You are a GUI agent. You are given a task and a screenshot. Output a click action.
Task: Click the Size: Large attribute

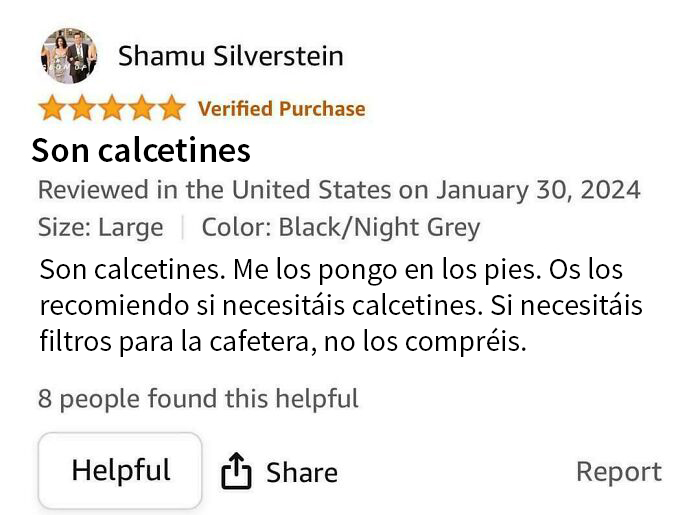(100, 227)
